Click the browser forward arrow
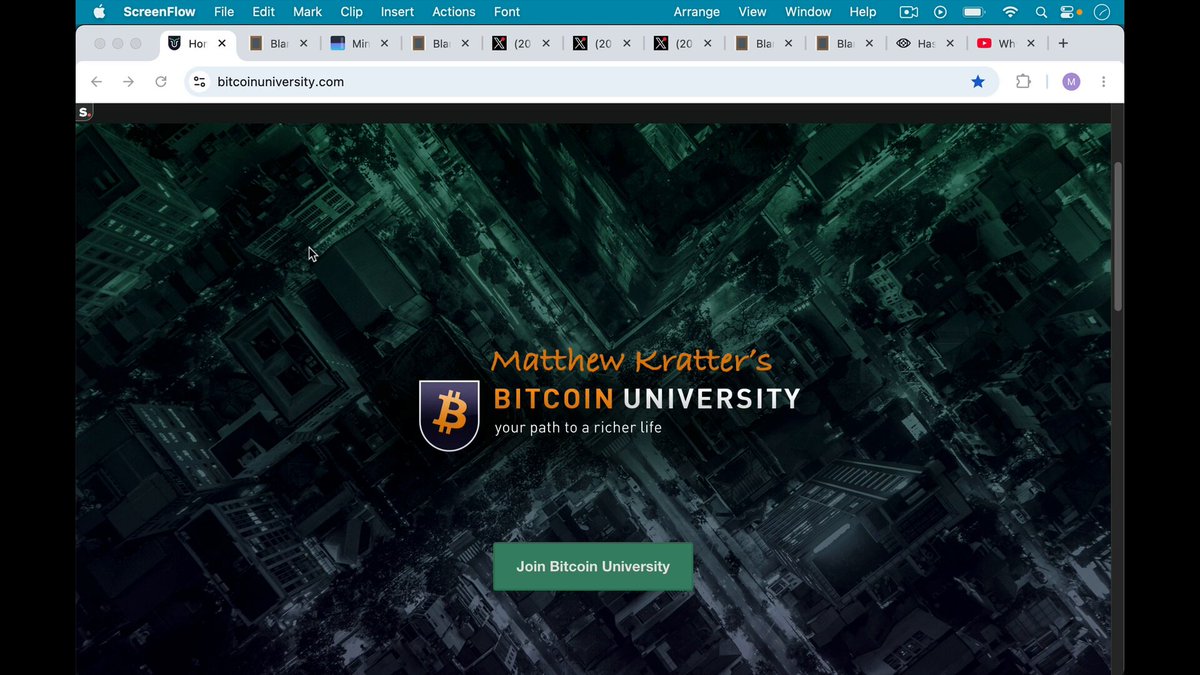The height and width of the screenshot is (675, 1200). (x=128, y=82)
